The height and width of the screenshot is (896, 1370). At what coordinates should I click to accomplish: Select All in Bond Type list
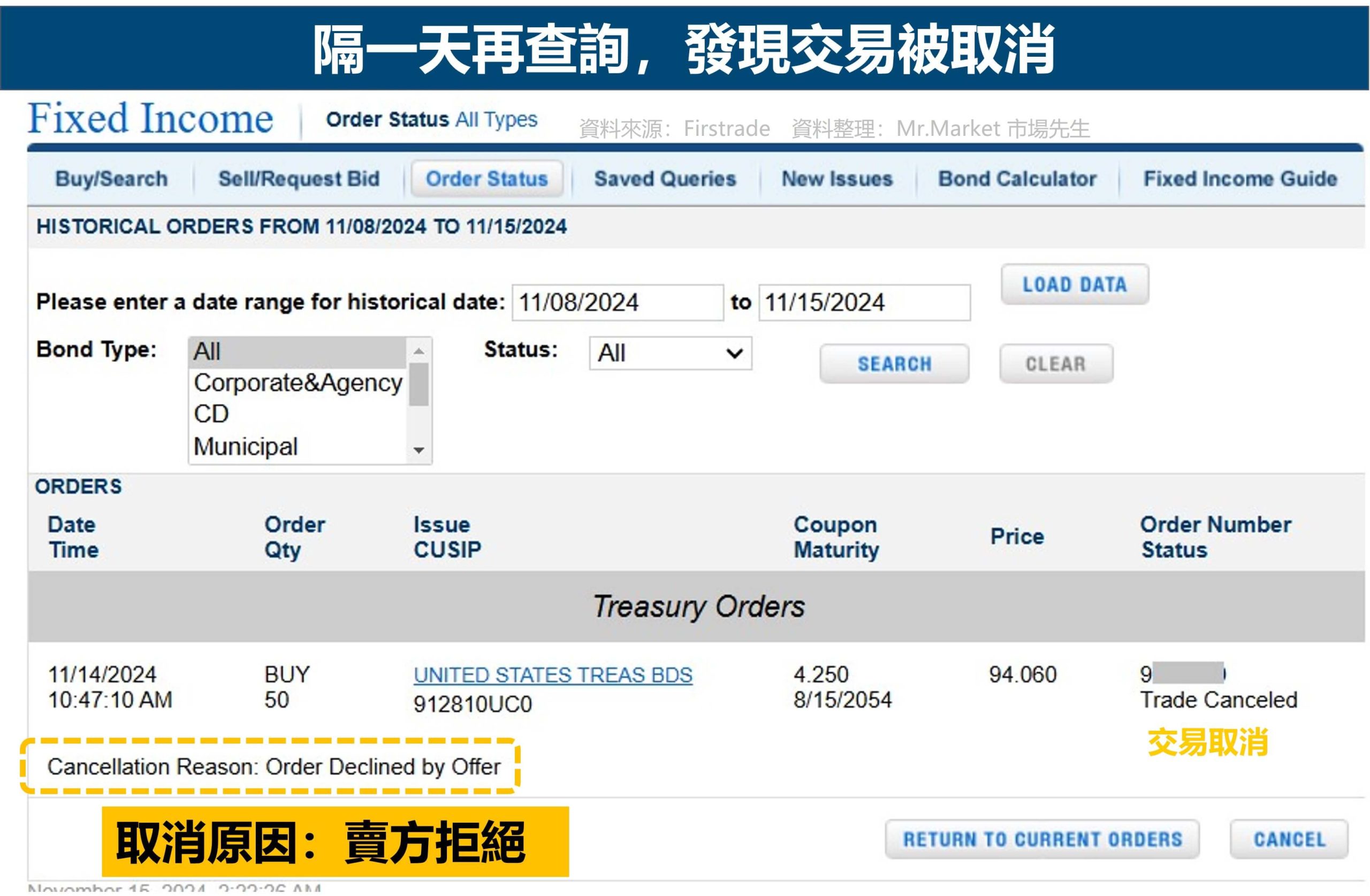297,351
